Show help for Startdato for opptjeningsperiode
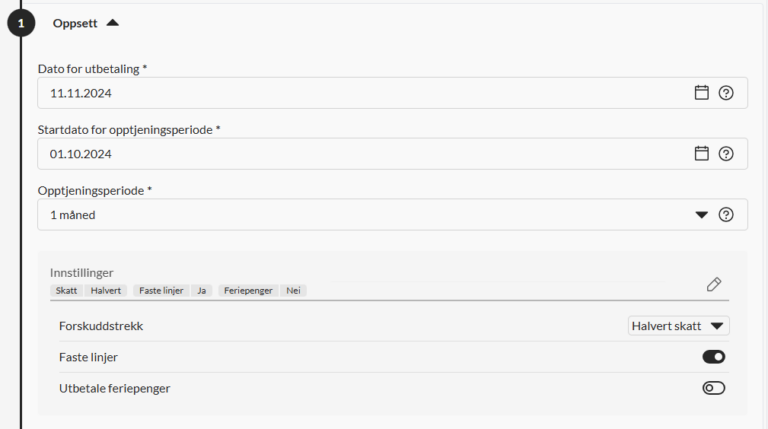768x429 pixels. (726, 154)
